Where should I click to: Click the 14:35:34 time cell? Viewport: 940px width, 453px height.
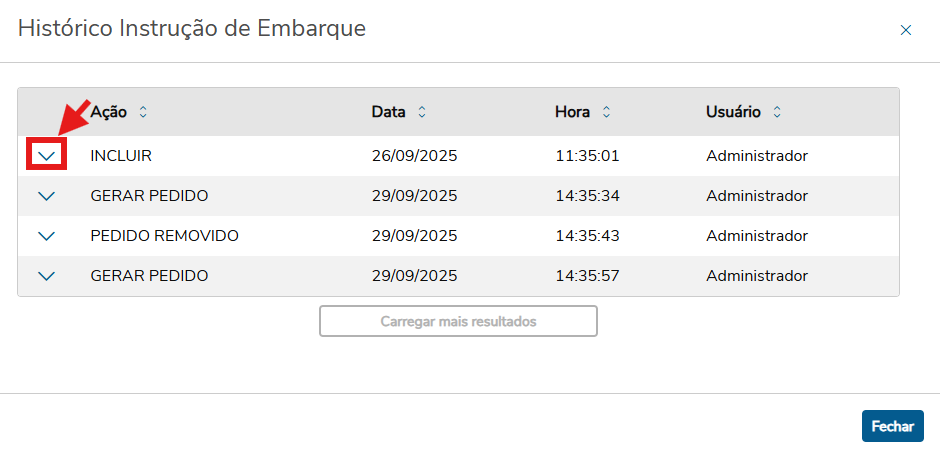point(587,196)
